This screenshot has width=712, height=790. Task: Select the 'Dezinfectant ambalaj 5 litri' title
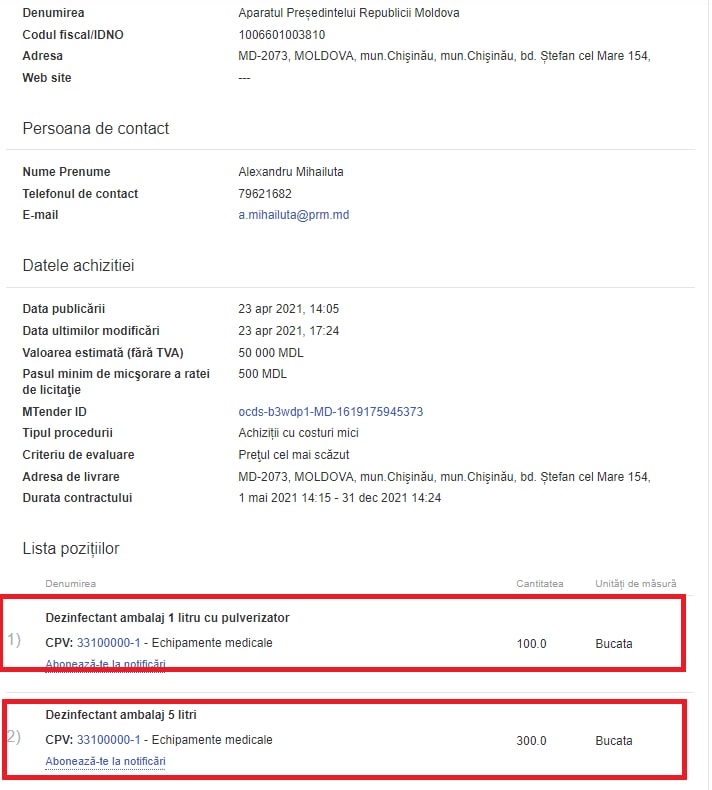[128, 715]
